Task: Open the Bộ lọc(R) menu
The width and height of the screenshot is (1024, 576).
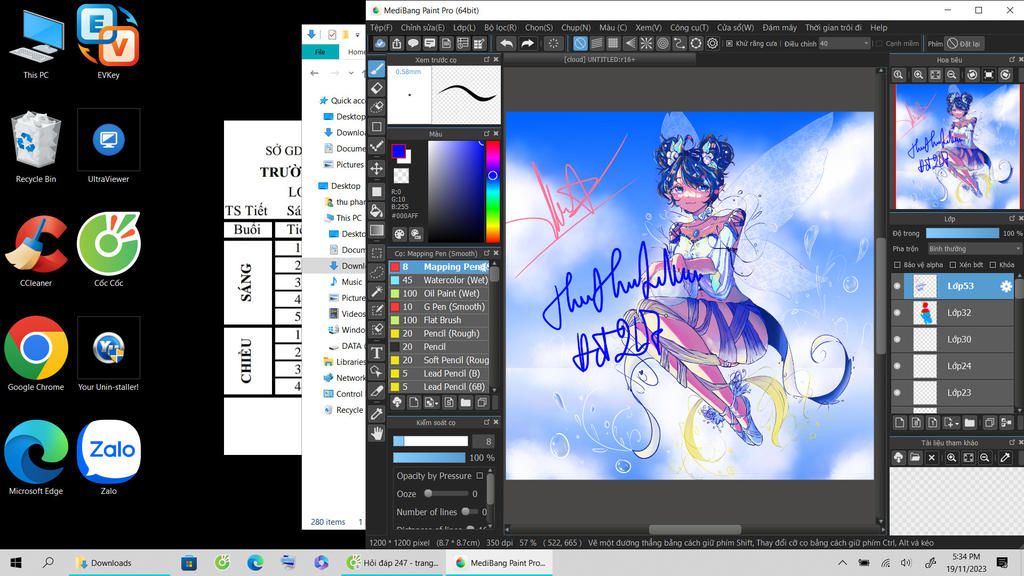Action: [500, 27]
